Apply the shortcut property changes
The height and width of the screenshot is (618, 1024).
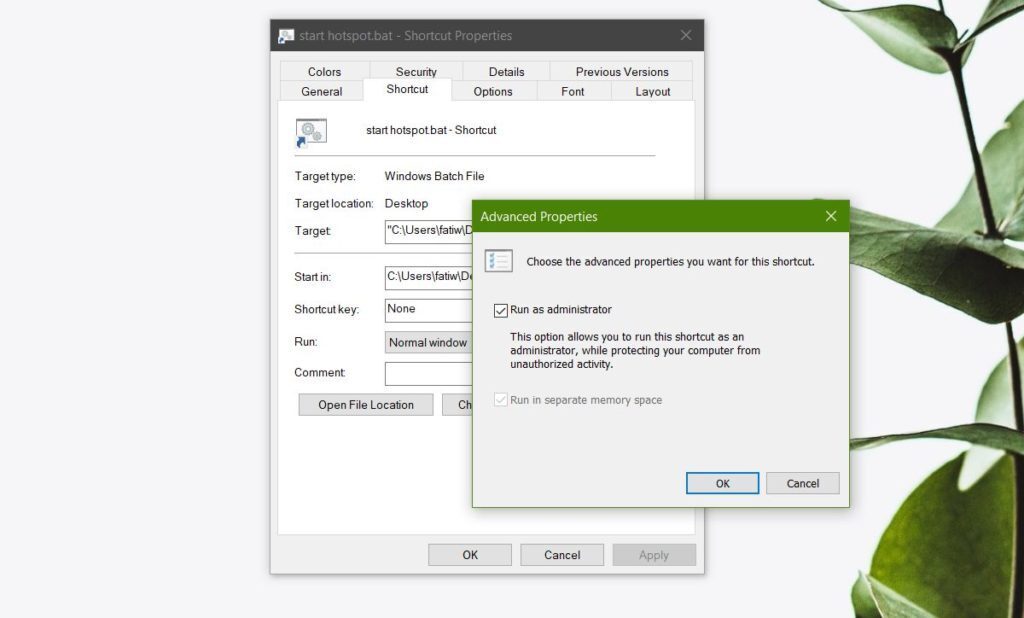[654, 554]
